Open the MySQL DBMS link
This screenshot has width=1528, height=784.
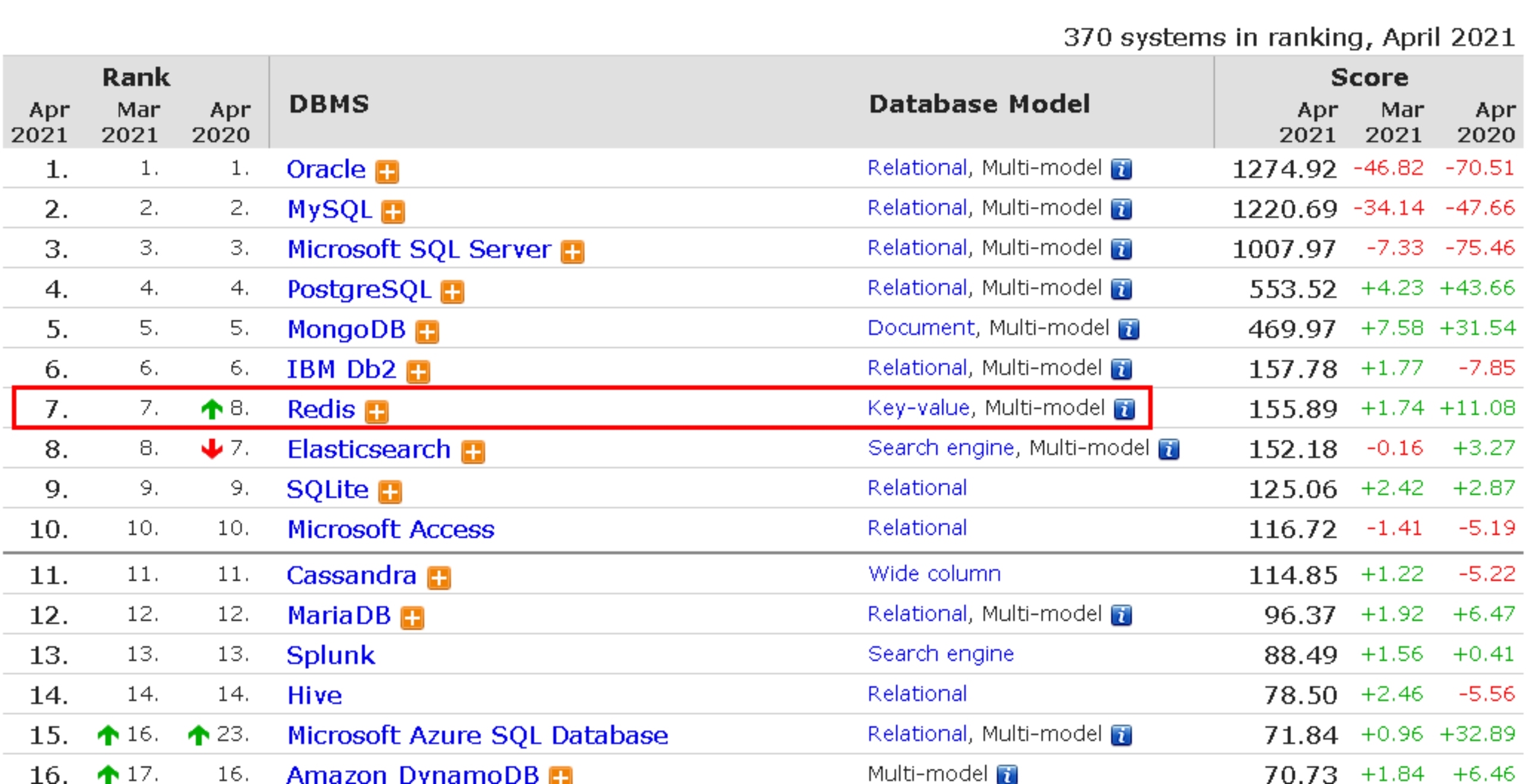point(329,210)
